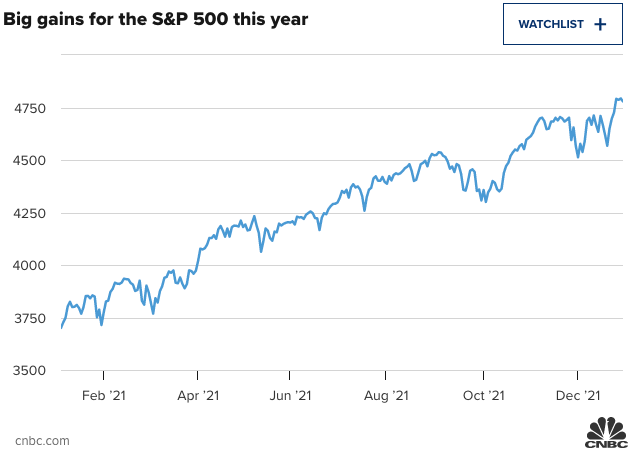Click the Dec '21 date label
The height and width of the screenshot is (450, 634).
(578, 396)
